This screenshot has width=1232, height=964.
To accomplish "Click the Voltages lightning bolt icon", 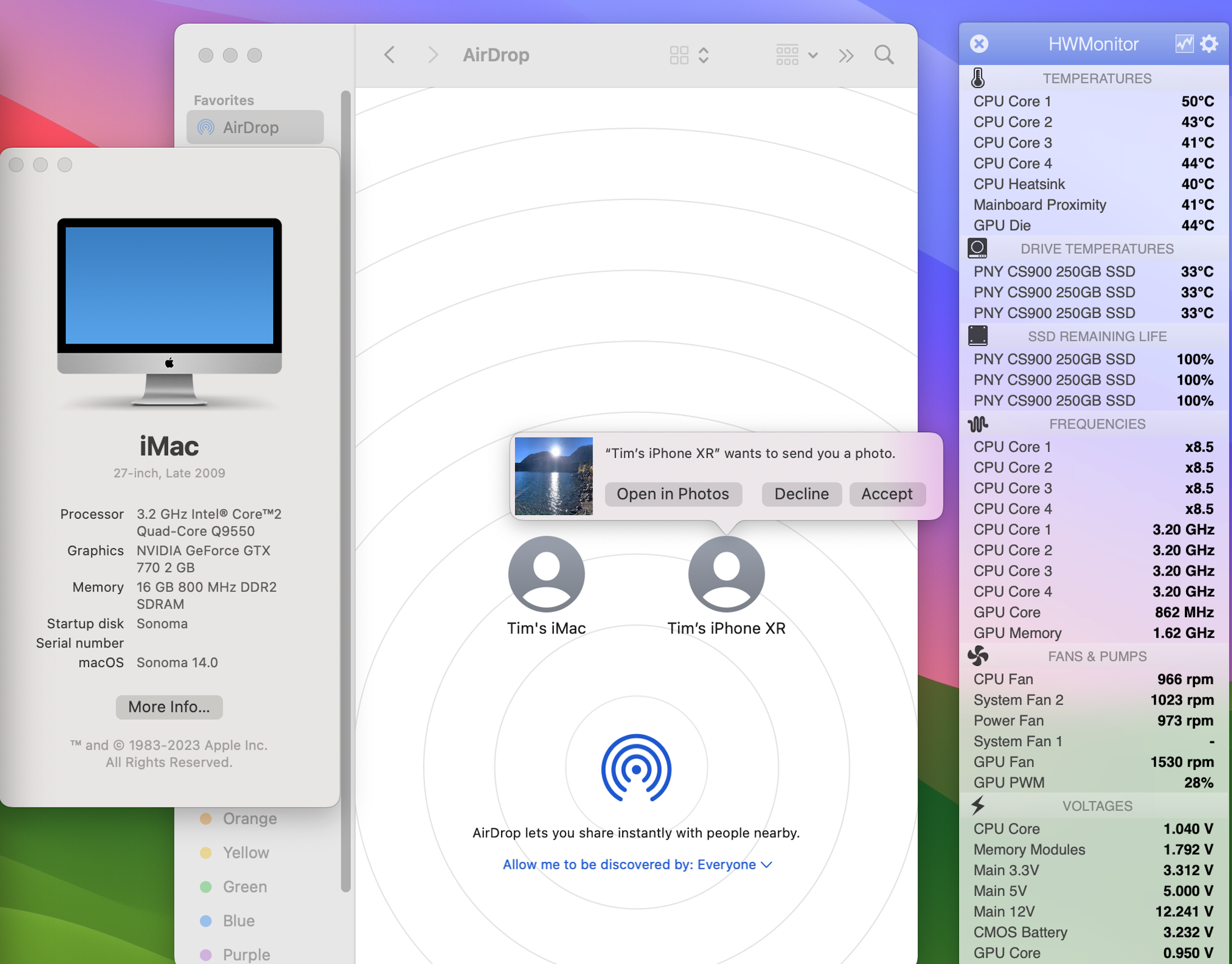I will click(978, 805).
